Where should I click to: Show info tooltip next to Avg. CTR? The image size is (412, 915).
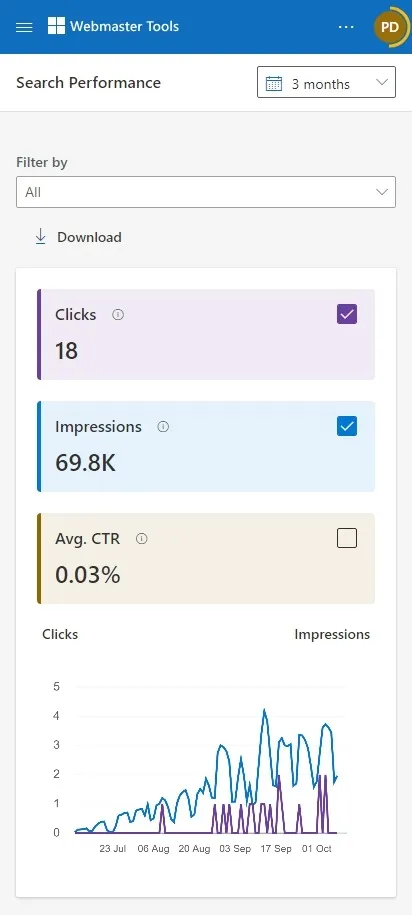pyautogui.click(x=141, y=539)
